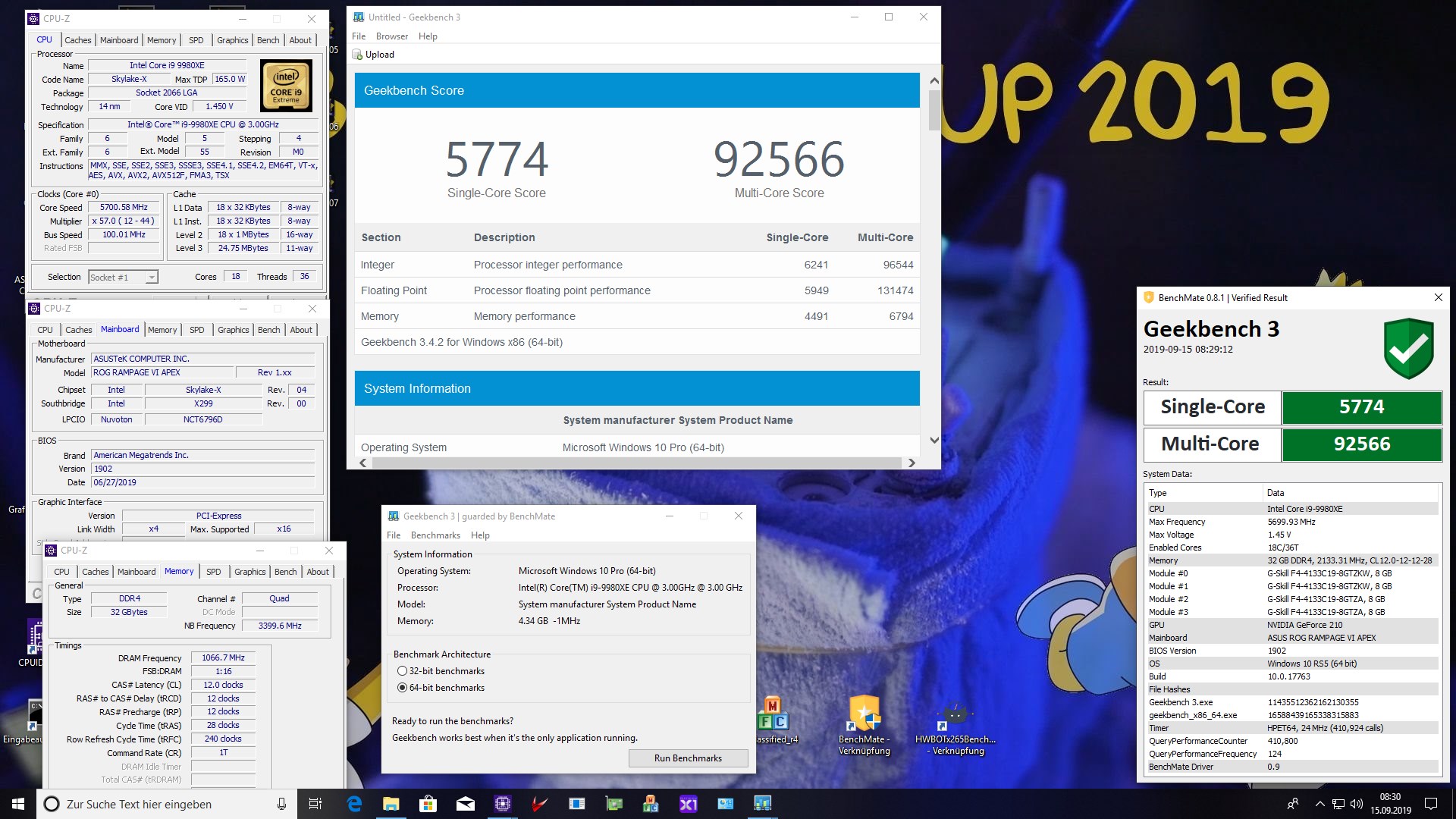1456x819 pixels.
Task: Click the Windows search text field
Action: click(x=167, y=804)
